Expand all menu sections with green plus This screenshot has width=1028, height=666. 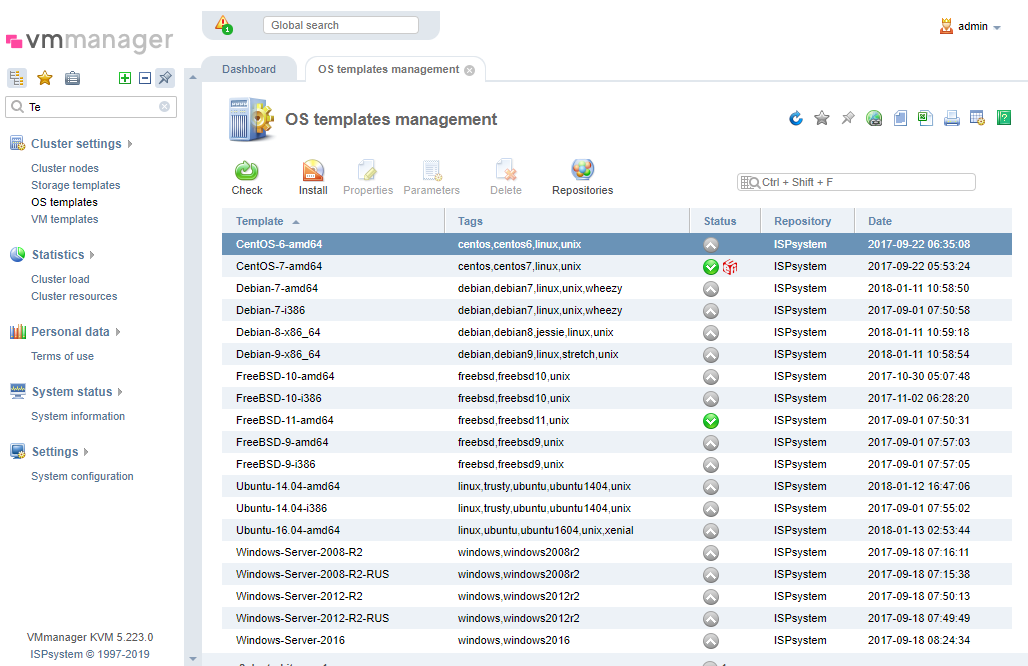coord(125,78)
